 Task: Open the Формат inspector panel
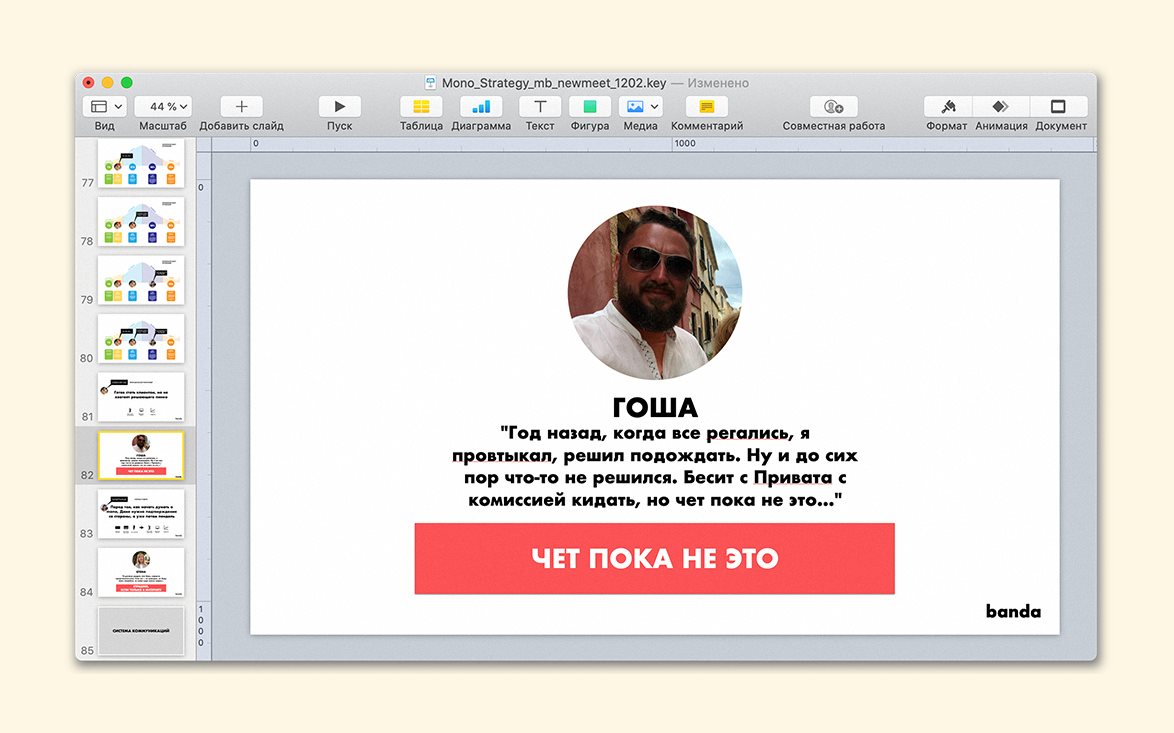point(947,106)
